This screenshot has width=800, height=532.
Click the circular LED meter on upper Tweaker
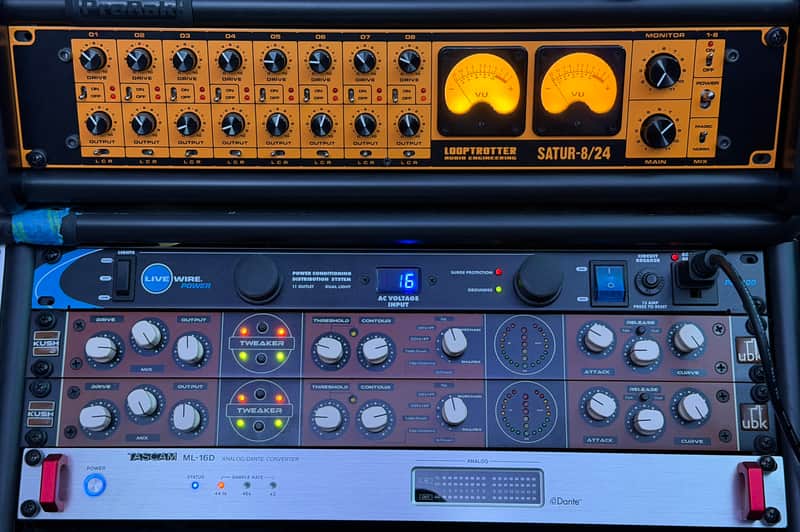[x=525, y=346]
